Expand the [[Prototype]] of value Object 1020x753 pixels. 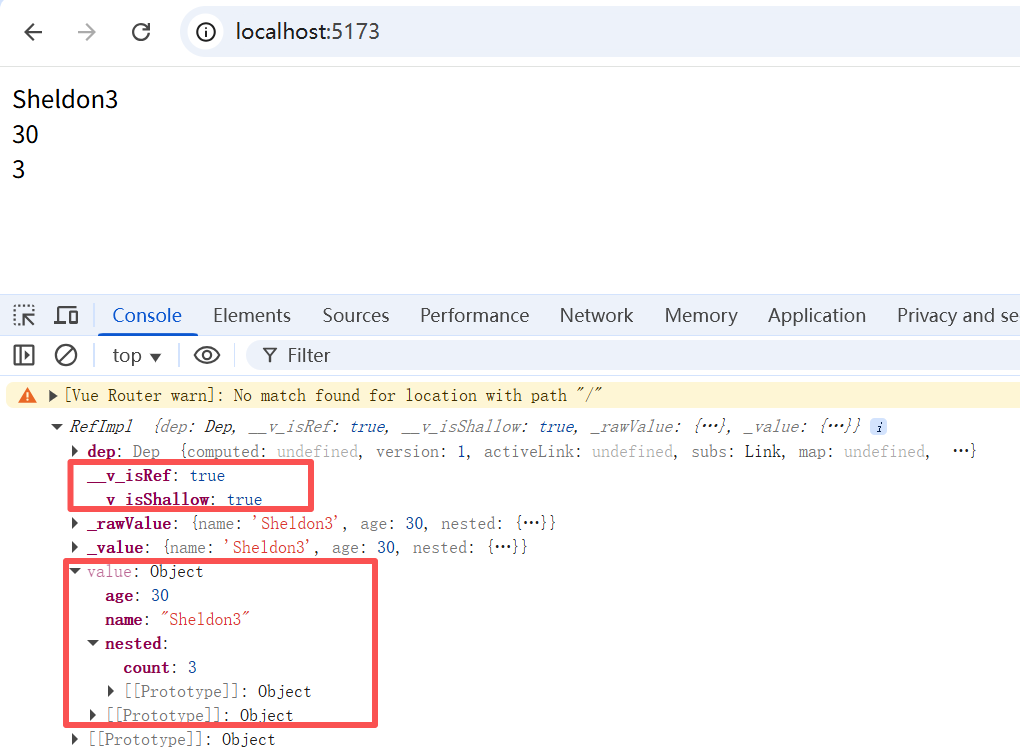click(93, 715)
